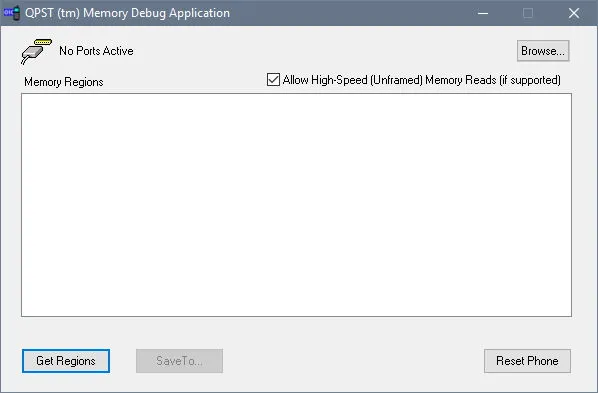
Task: Open the Browse... port selection dialog
Action: point(543,51)
